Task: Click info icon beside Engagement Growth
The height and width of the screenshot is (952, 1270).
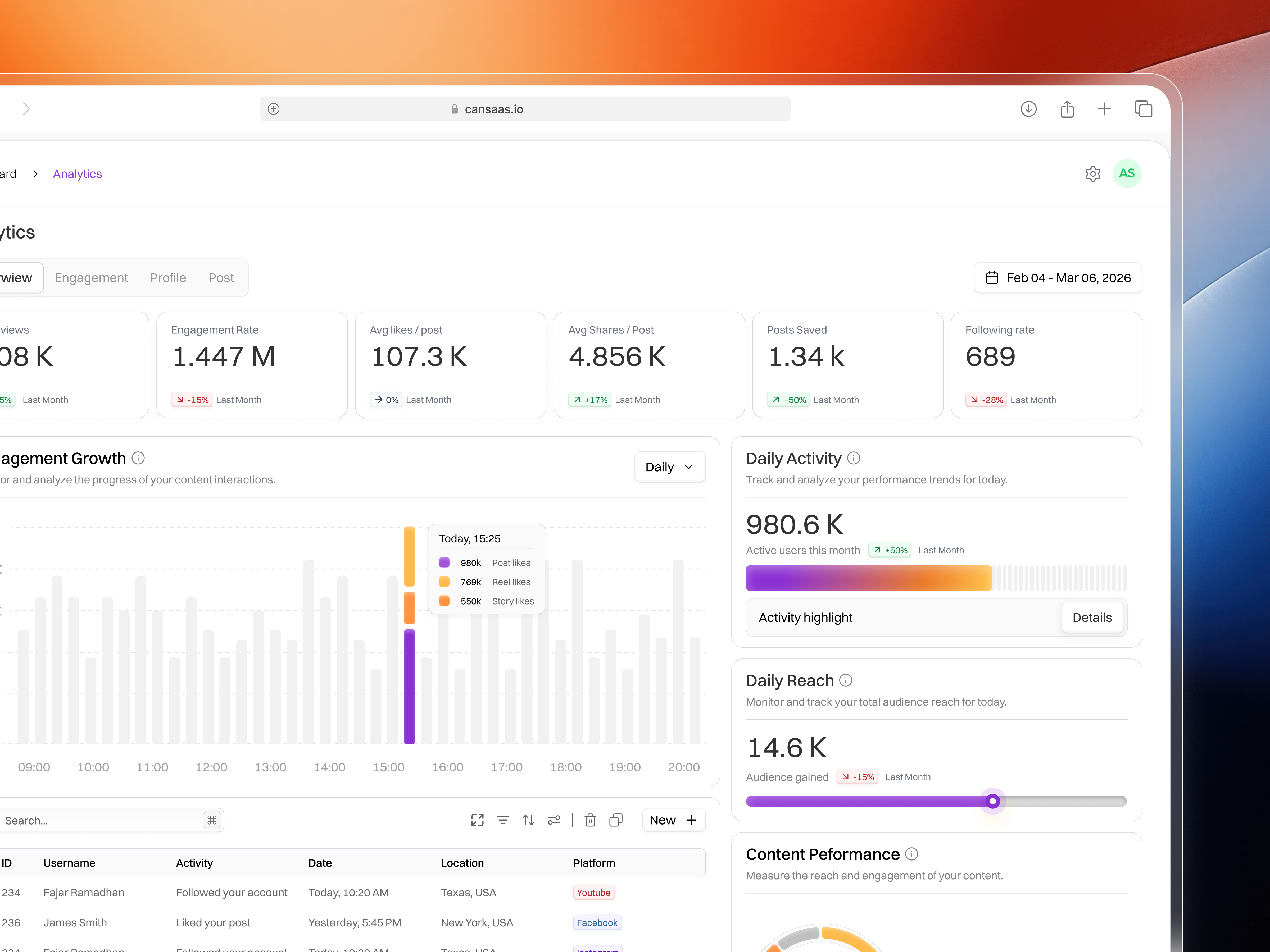Action: [x=138, y=458]
